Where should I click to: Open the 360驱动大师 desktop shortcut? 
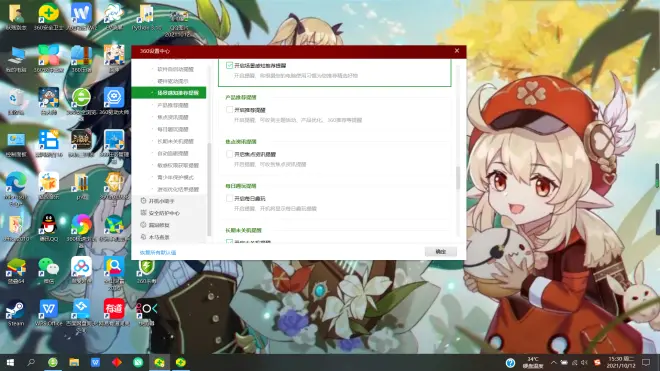click(x=114, y=102)
